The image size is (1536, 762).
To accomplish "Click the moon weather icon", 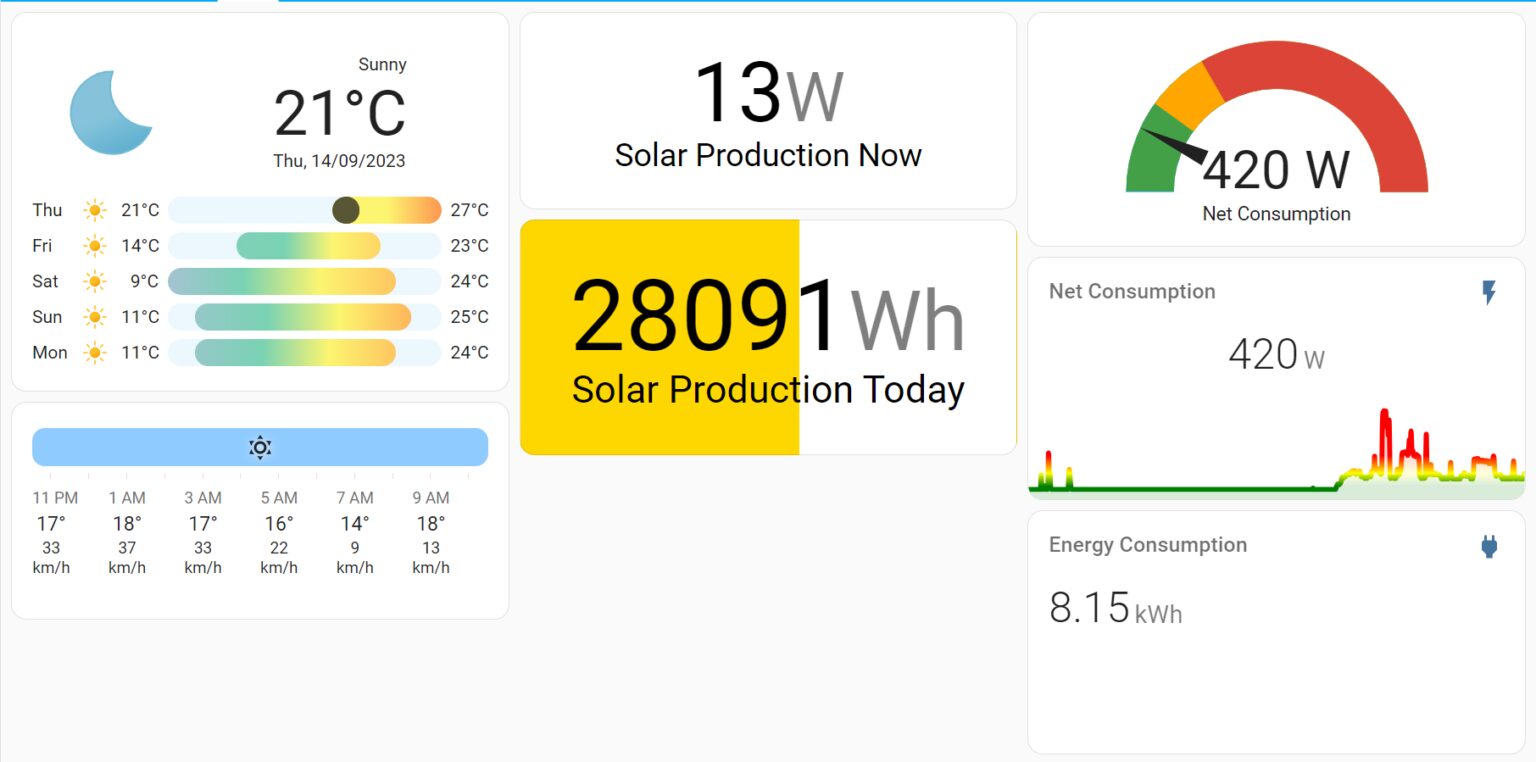I will 108,112.
